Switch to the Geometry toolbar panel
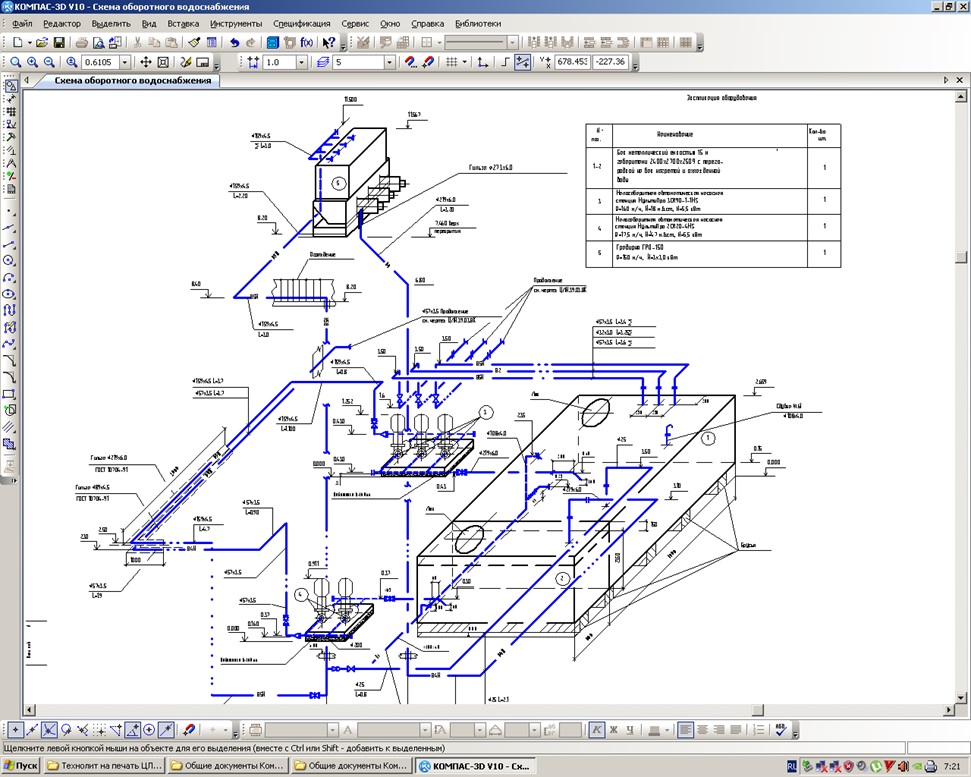 tap(11, 86)
